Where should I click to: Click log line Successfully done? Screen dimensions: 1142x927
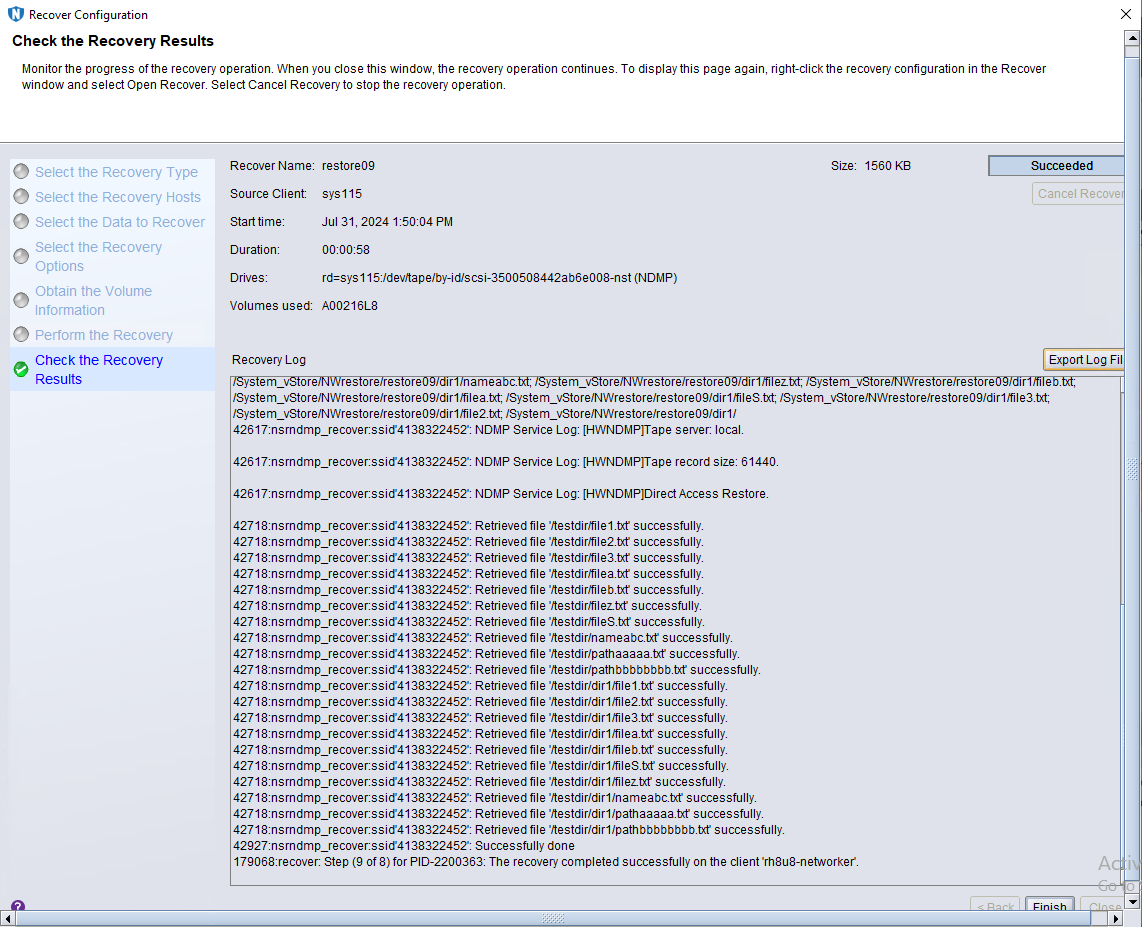[404, 846]
